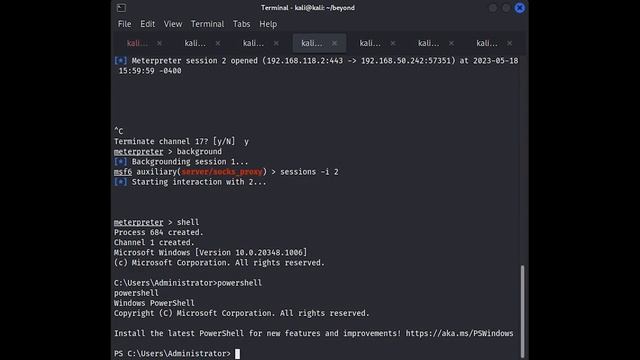This screenshot has width=640, height=360.
Task: Open the File menu
Action: [124, 24]
